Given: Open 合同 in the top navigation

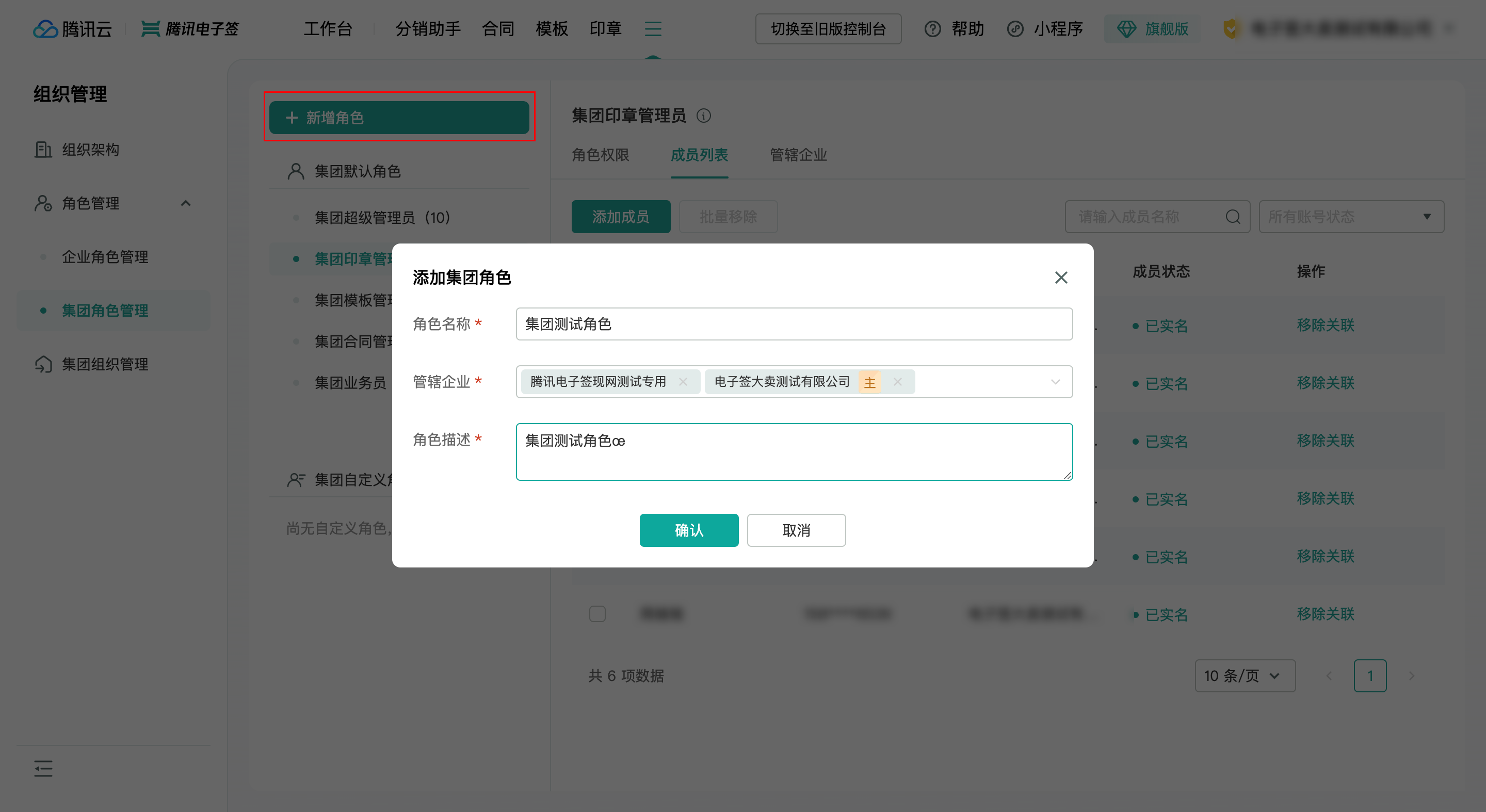Looking at the screenshot, I should (498, 29).
